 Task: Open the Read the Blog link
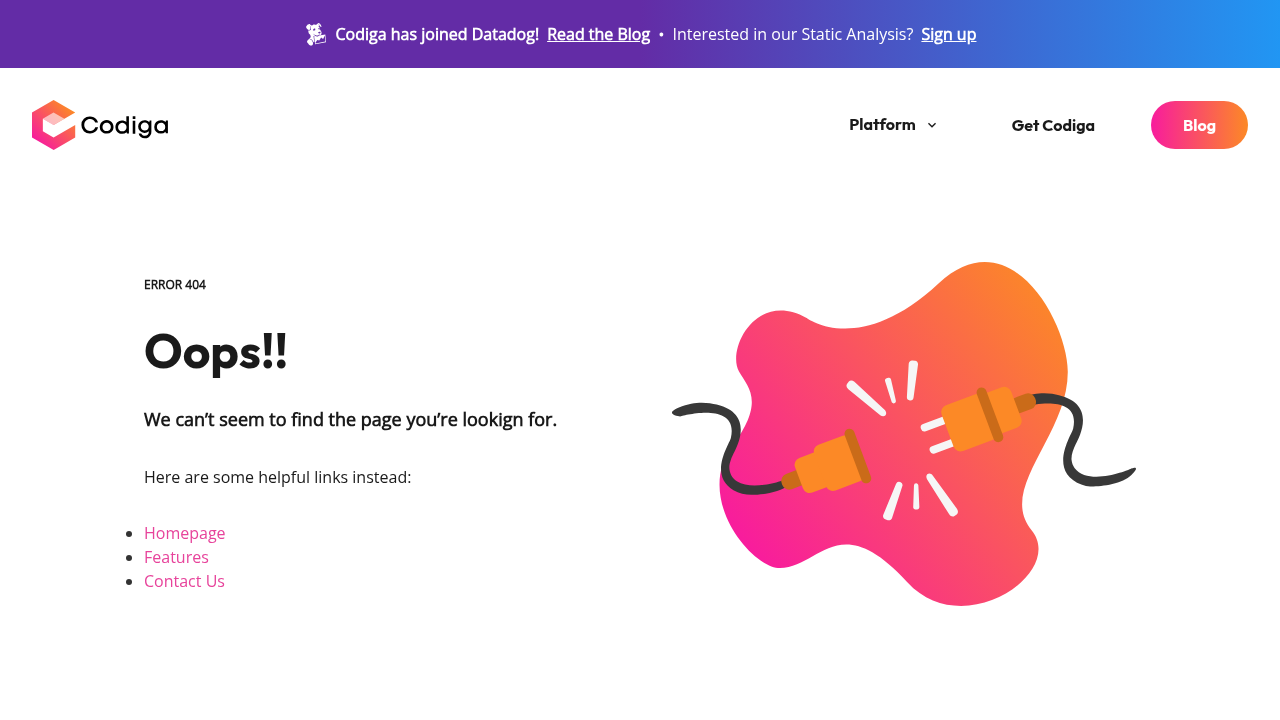point(598,34)
